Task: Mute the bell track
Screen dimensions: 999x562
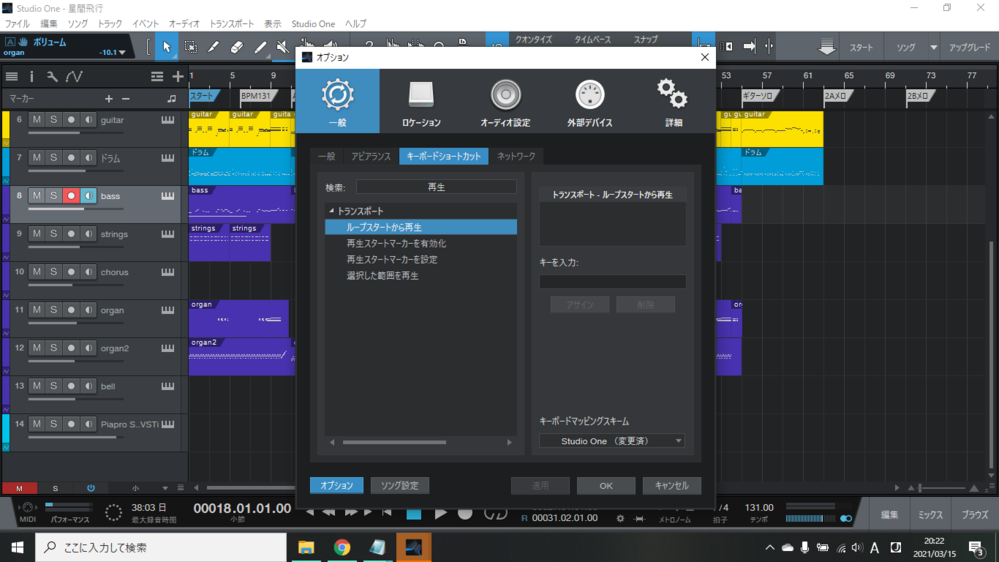Action: pos(36,385)
